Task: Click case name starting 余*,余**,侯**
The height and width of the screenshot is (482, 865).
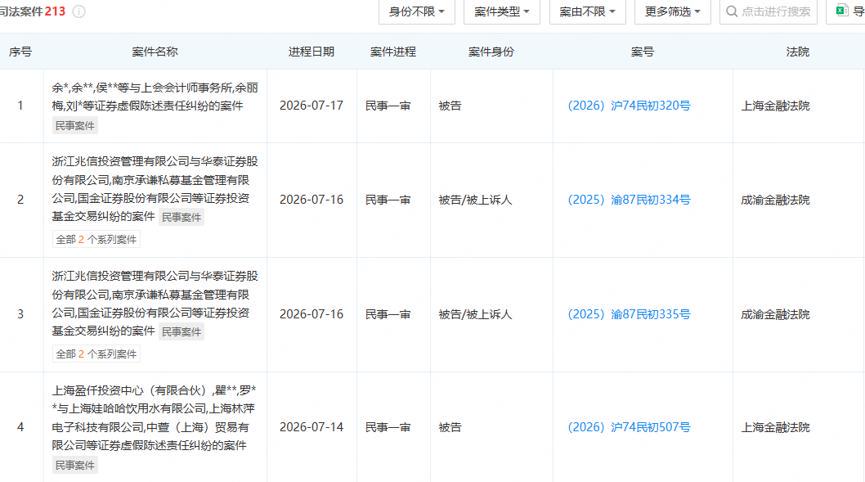Action: point(155,97)
